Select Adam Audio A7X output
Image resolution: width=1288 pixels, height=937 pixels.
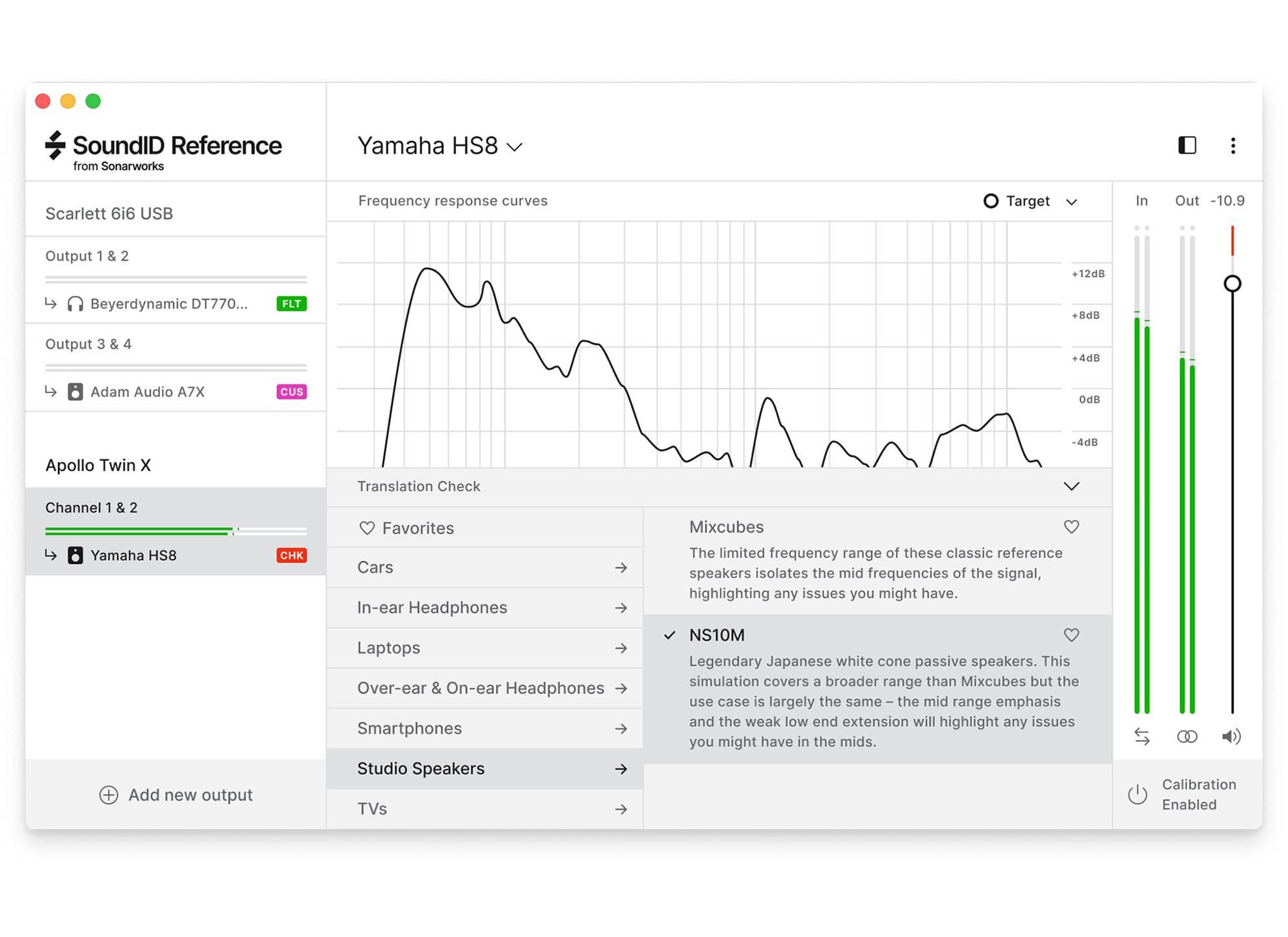click(148, 392)
